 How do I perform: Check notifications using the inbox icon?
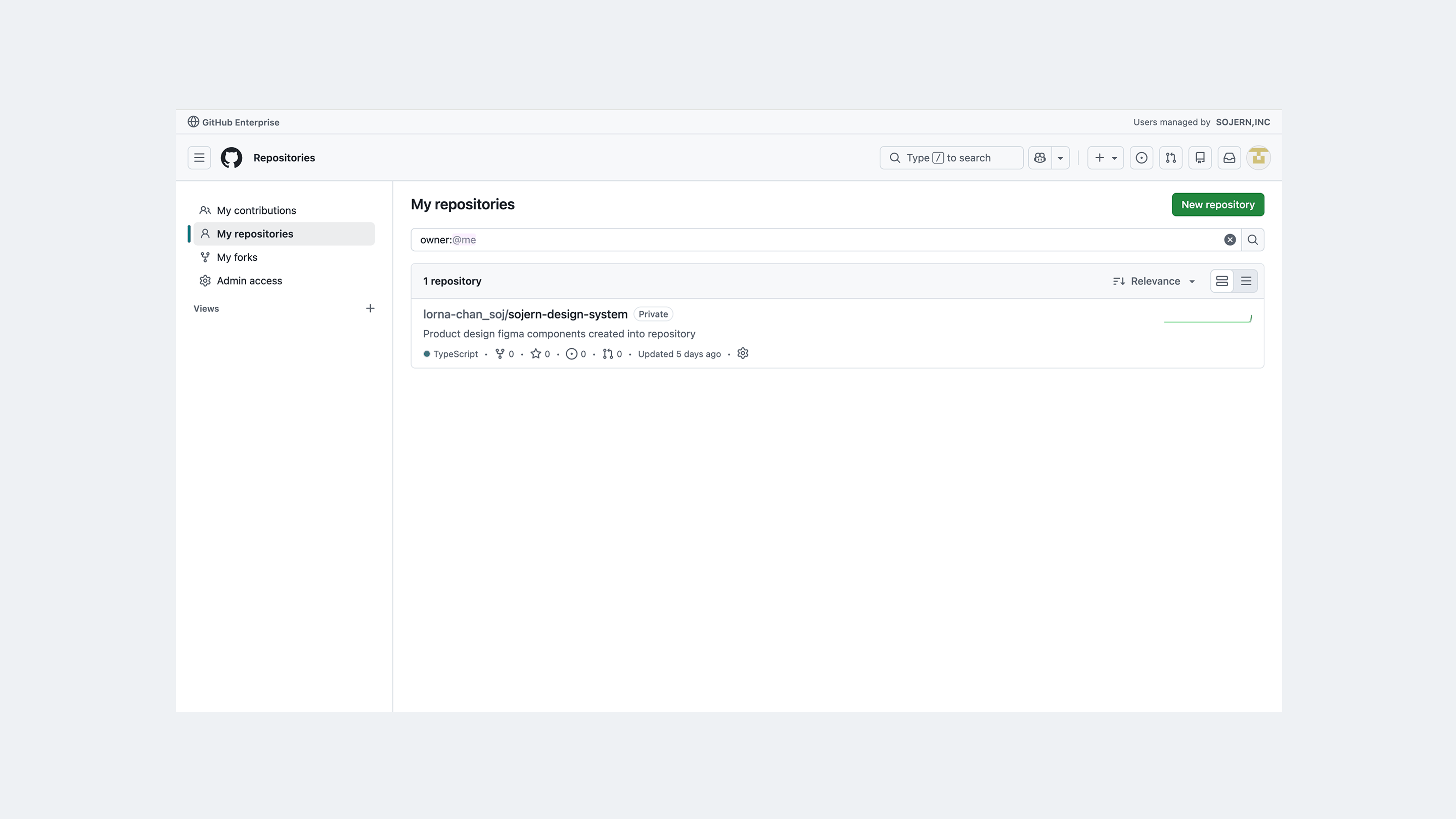(1230, 158)
